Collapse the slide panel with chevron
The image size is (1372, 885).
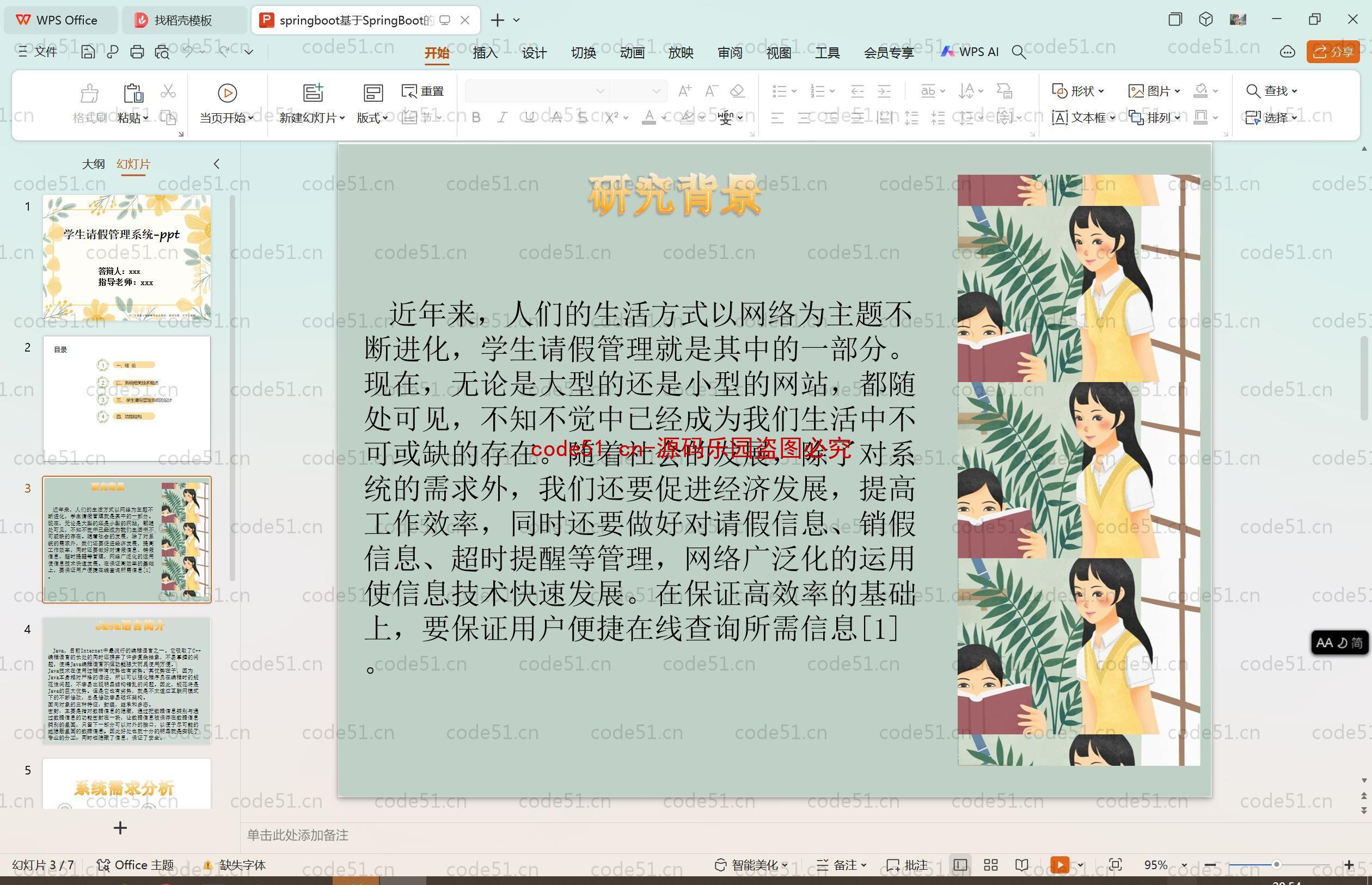217,164
